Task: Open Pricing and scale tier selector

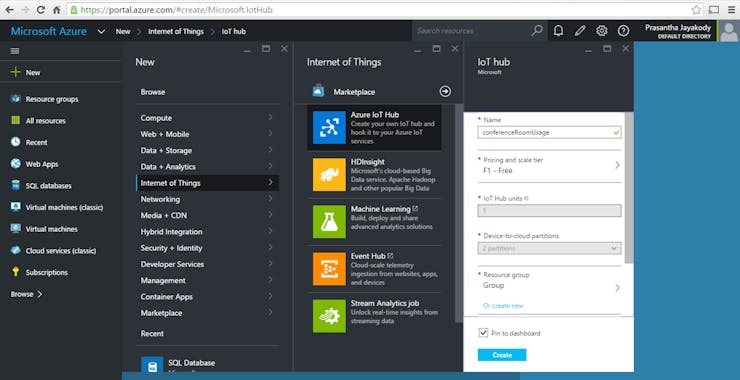Action: point(549,166)
